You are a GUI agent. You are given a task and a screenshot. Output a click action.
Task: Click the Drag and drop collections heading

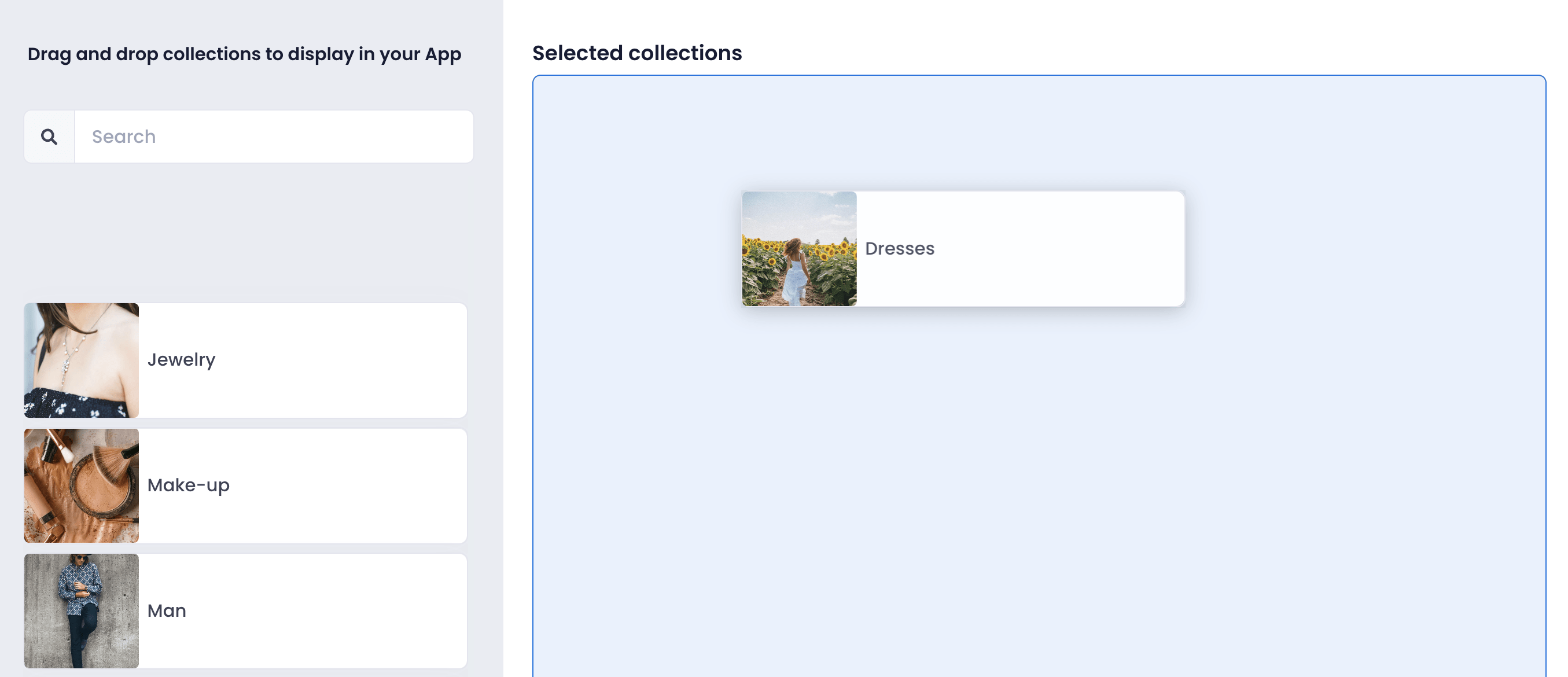[x=244, y=54]
